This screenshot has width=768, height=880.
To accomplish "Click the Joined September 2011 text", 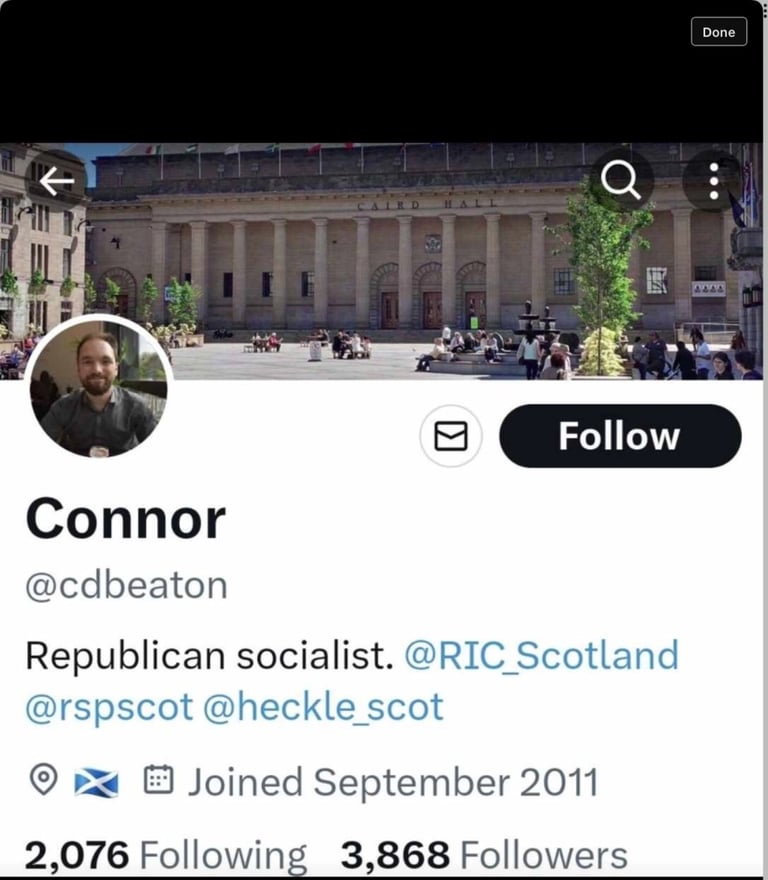I will pos(393,782).
